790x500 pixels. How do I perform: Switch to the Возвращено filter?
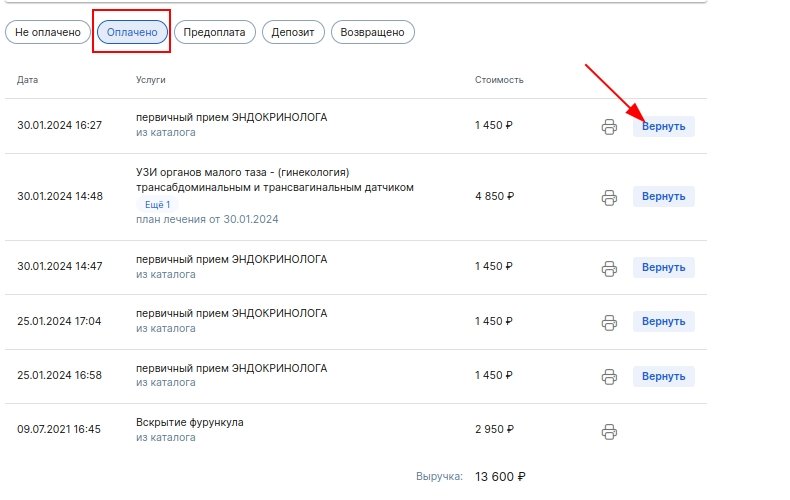(x=372, y=32)
